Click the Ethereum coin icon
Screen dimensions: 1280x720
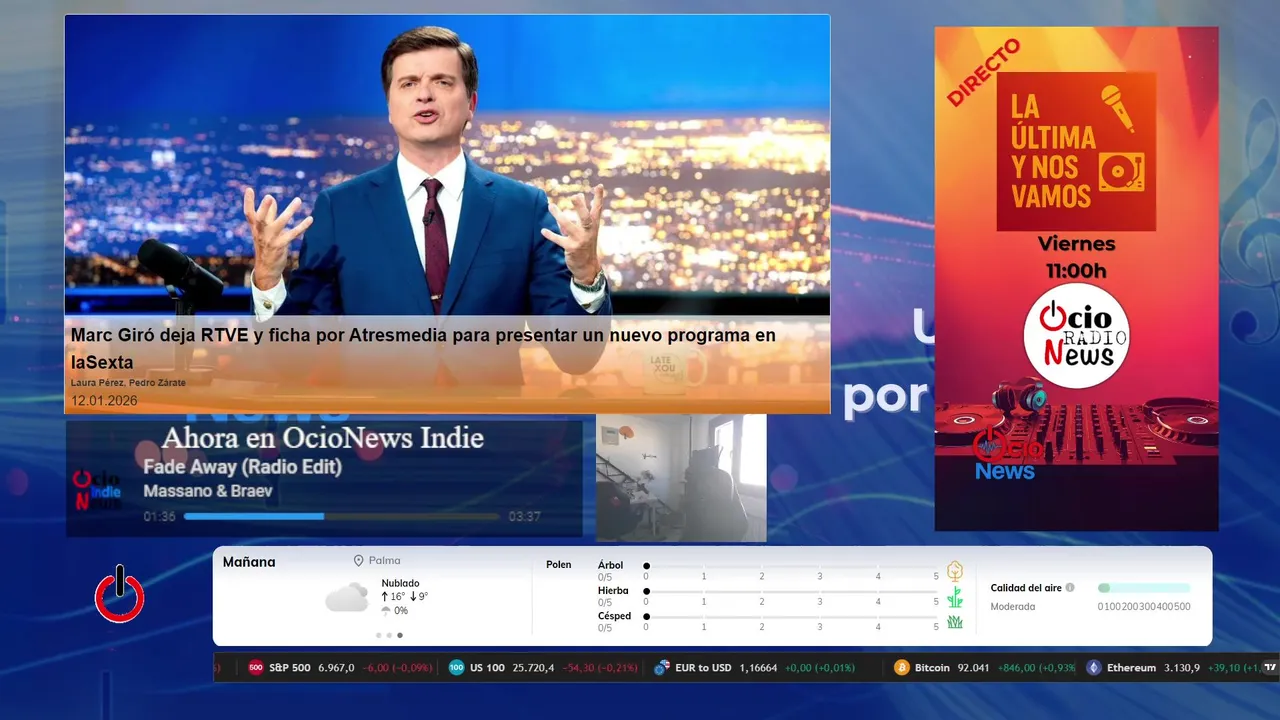click(1094, 668)
